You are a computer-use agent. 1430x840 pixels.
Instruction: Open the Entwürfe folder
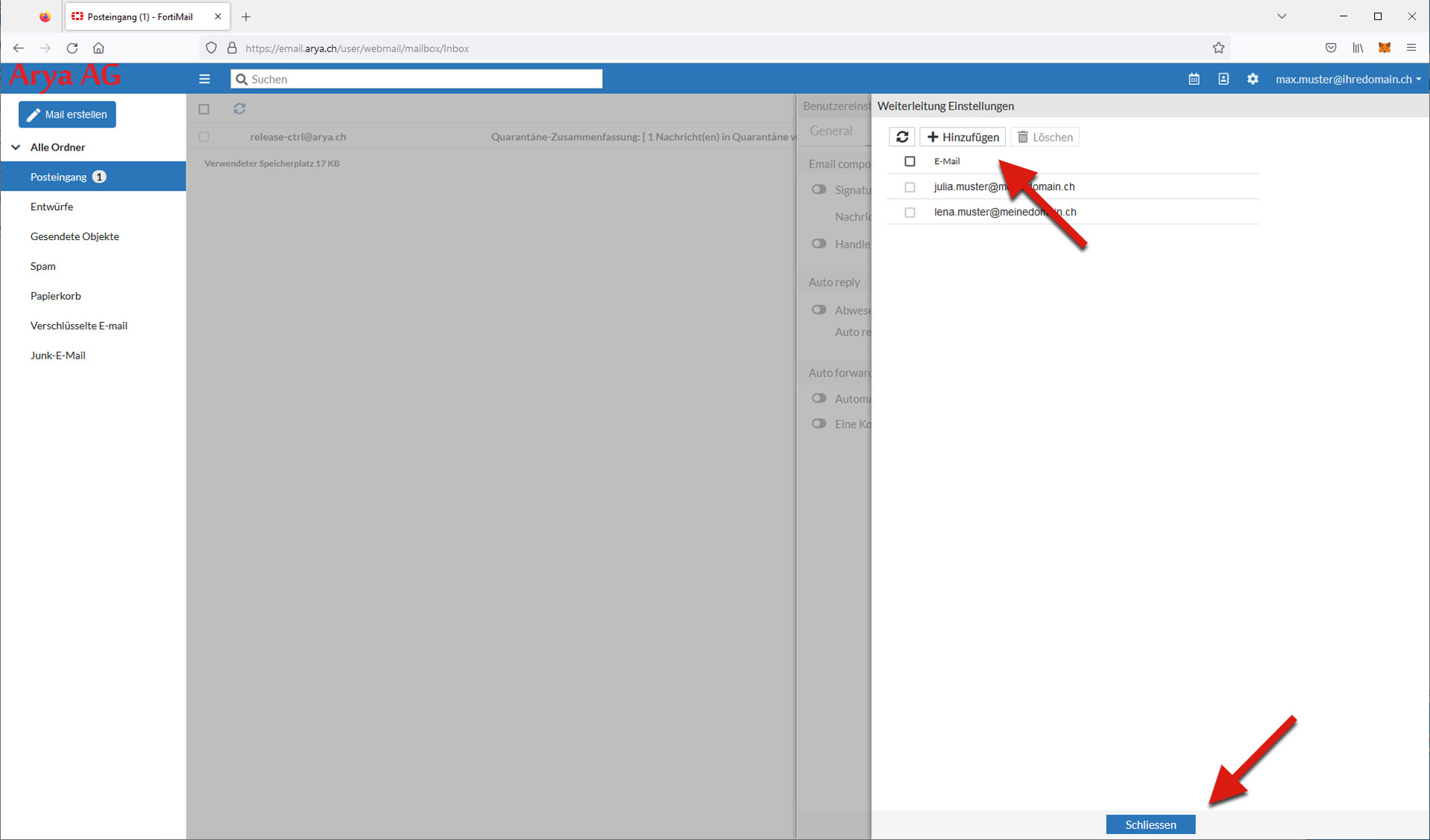[x=51, y=206]
